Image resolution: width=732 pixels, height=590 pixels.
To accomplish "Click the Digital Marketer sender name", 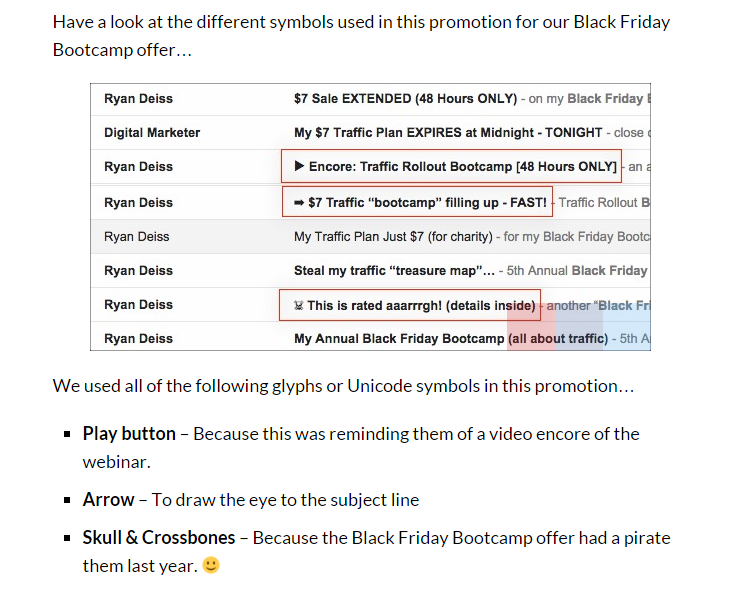I will tap(152, 132).
